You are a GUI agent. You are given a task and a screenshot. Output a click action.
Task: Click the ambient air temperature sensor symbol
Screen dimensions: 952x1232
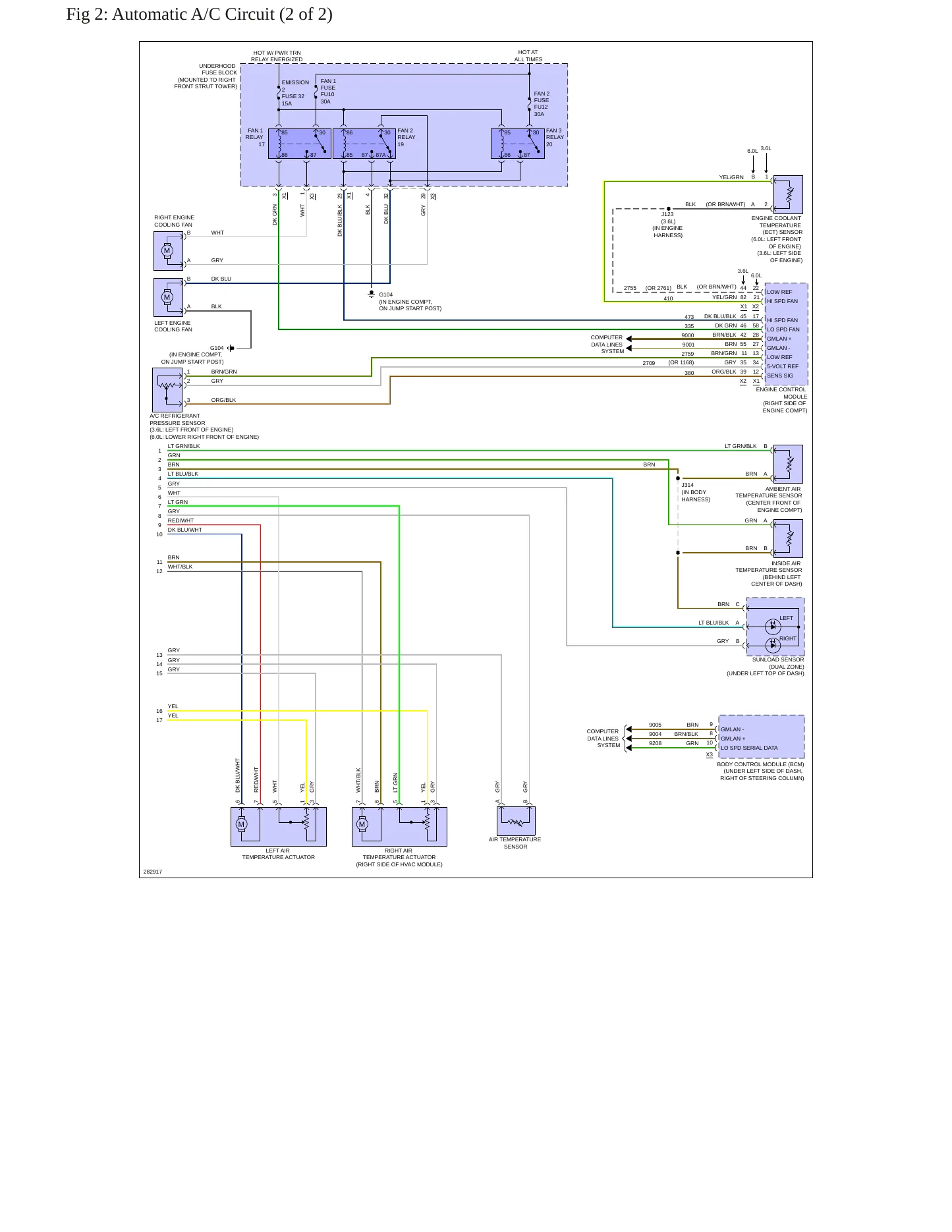[x=788, y=464]
